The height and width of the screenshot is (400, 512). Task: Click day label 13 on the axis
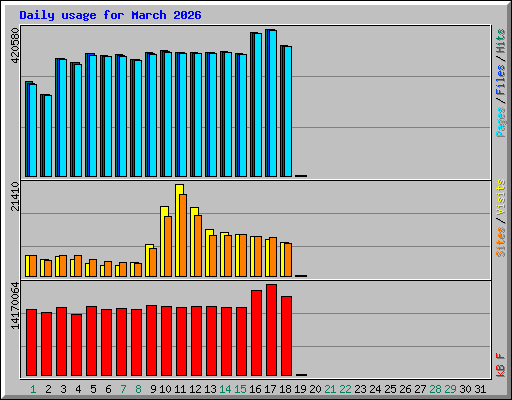coord(210,389)
